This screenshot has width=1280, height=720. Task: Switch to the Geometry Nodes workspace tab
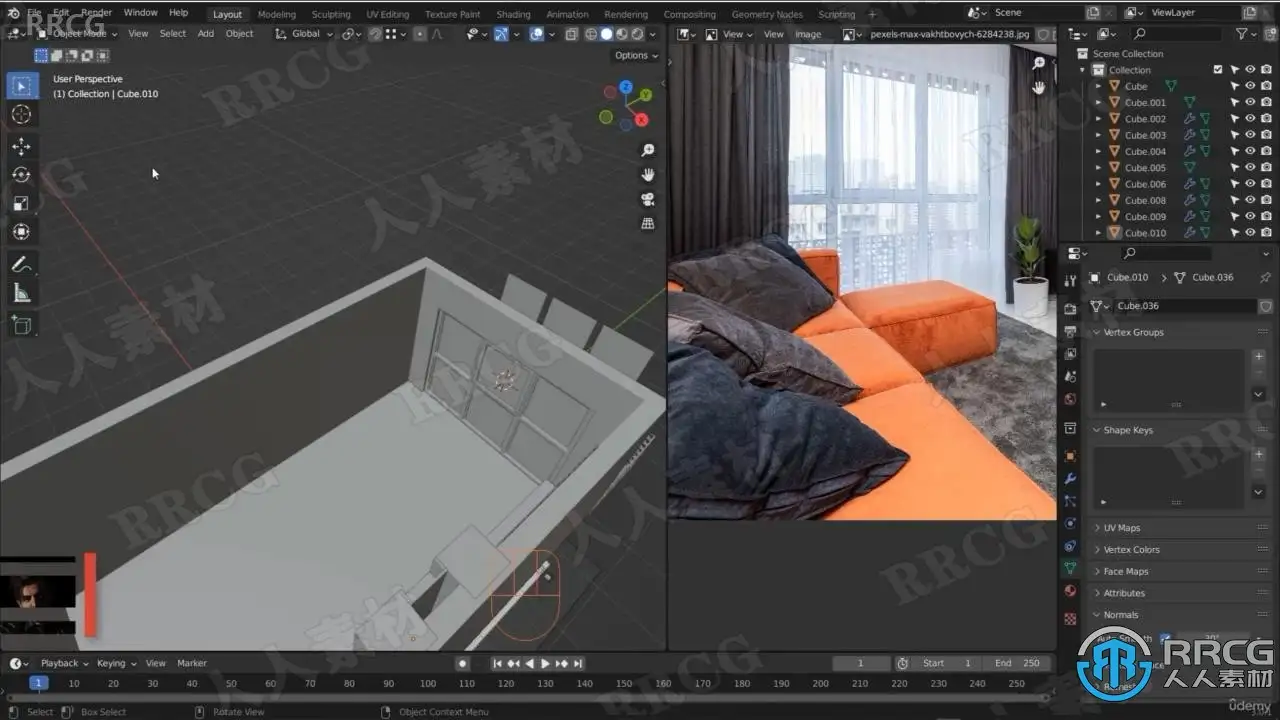pyautogui.click(x=767, y=14)
